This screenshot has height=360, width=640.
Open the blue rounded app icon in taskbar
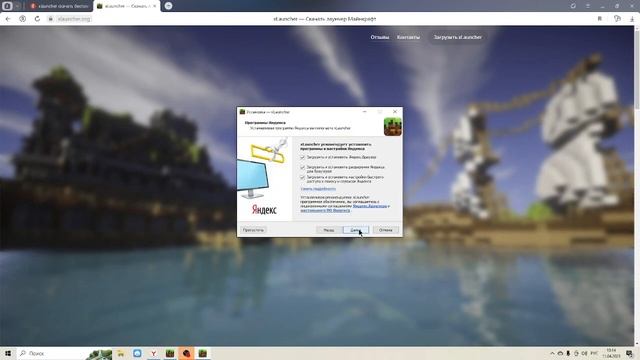pyautogui.click(x=137, y=353)
